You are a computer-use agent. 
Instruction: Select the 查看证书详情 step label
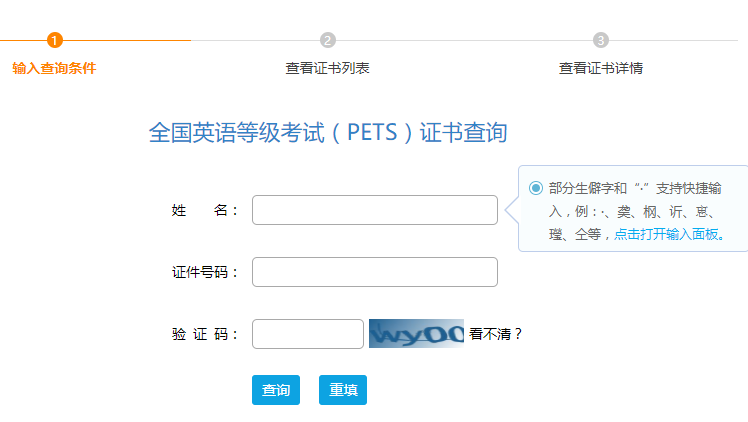coord(601,68)
